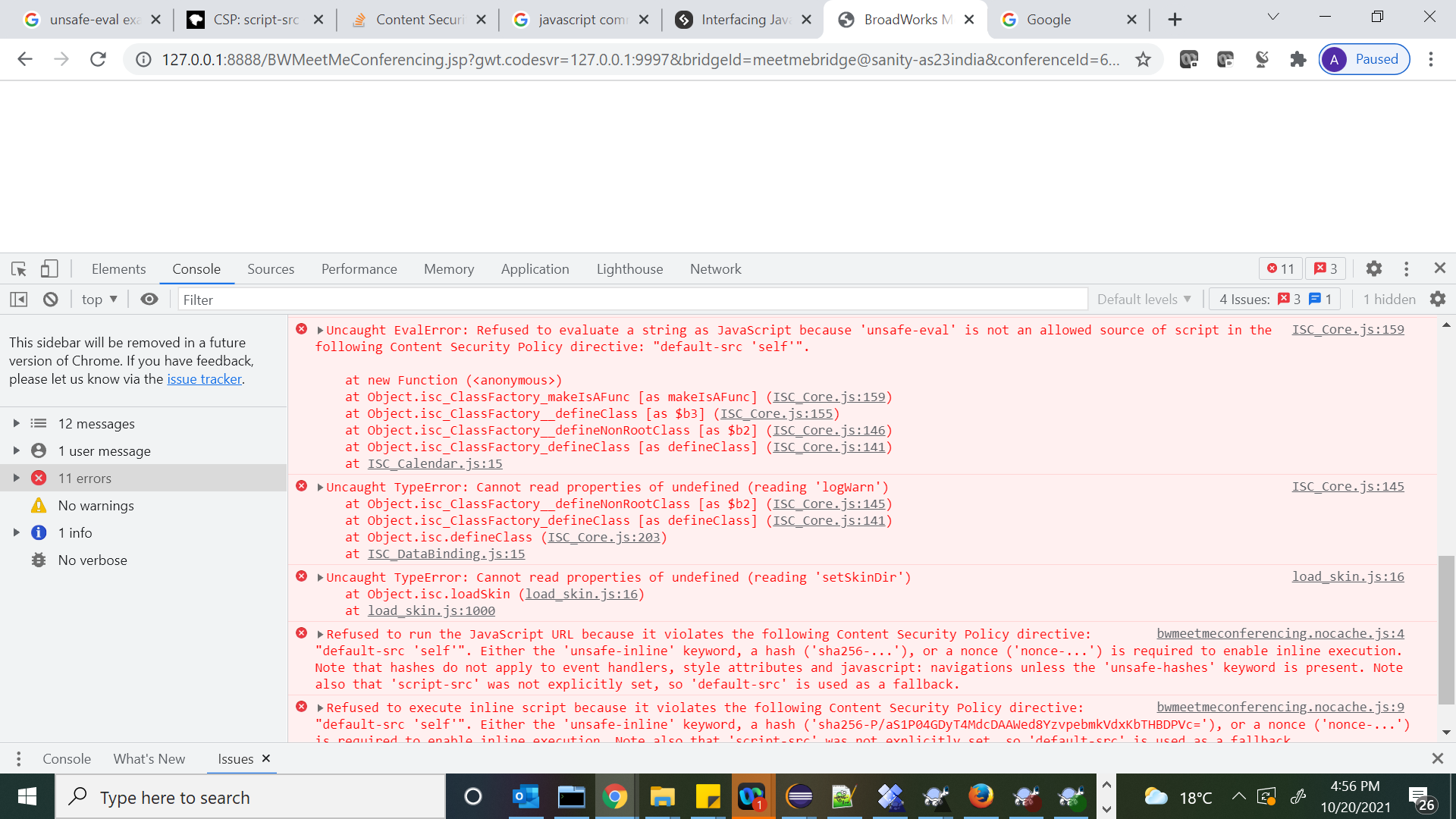Click the inspect element picker icon

tap(19, 269)
